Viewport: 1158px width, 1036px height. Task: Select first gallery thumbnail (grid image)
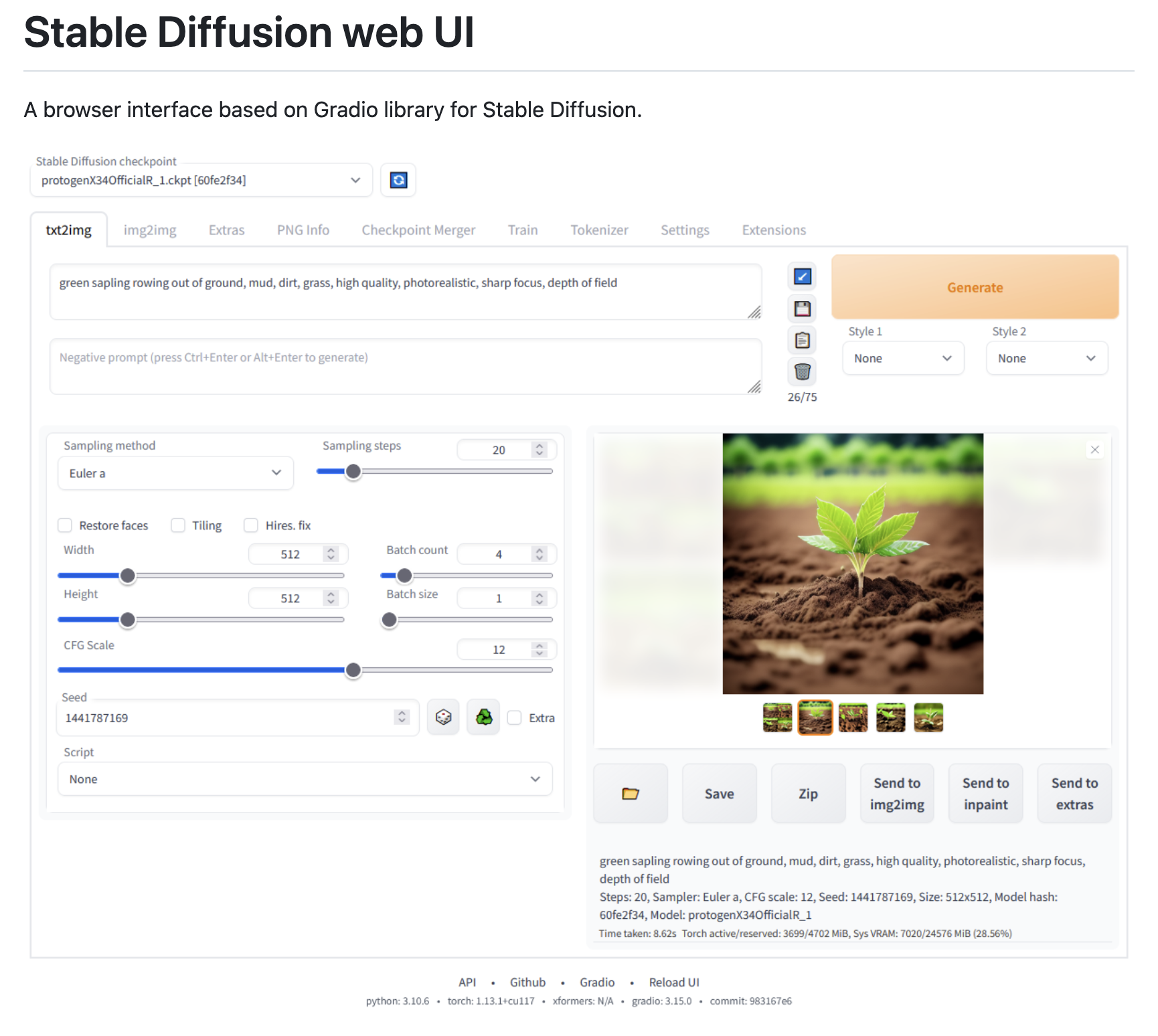777,717
